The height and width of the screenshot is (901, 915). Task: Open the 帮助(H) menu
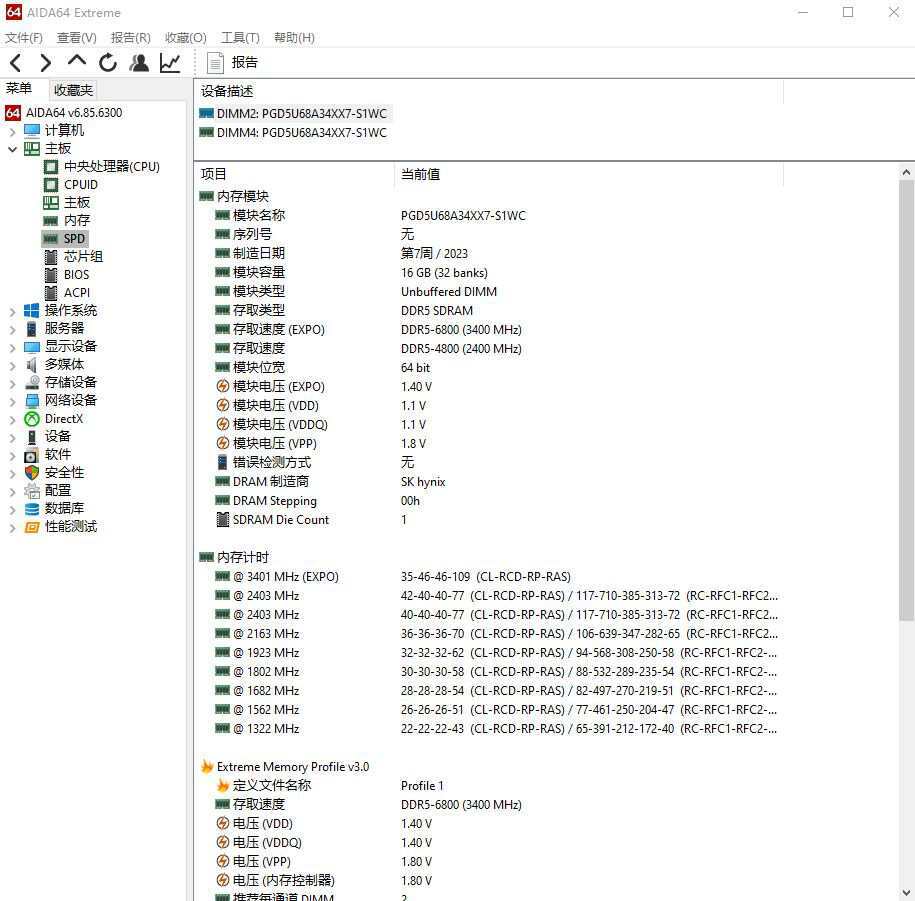click(294, 37)
